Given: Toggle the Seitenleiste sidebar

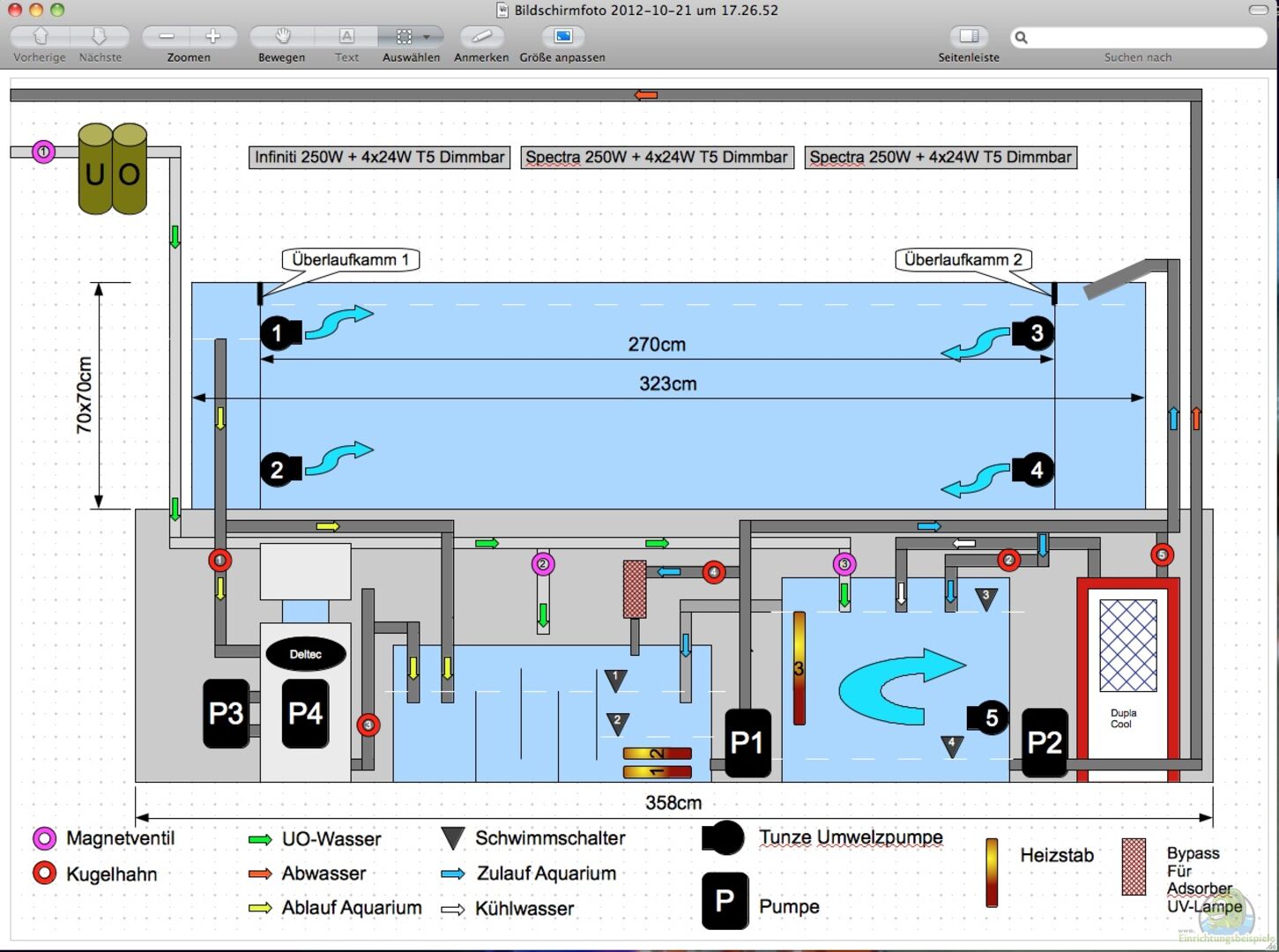Looking at the screenshot, I should [969, 37].
